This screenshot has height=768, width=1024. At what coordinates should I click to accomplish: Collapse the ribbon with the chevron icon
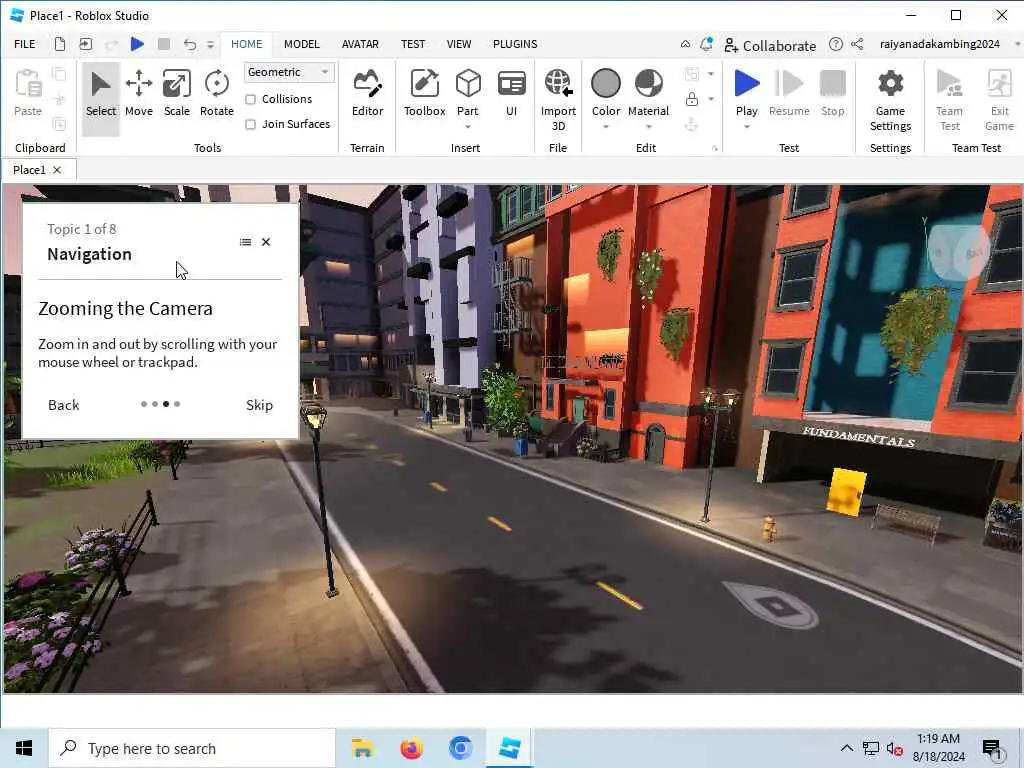pos(685,44)
